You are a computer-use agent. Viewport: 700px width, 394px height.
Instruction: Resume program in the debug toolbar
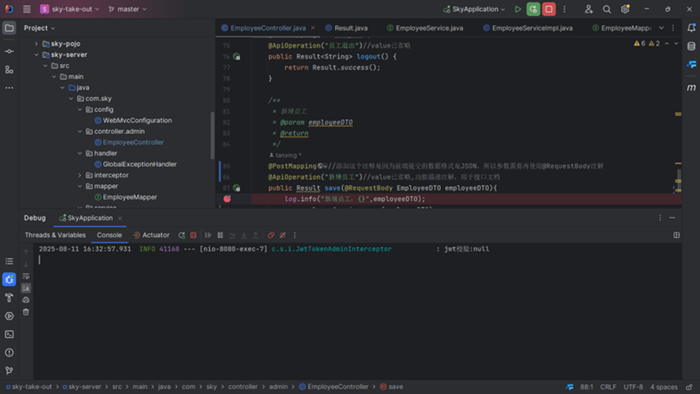pyautogui.click(x=208, y=235)
